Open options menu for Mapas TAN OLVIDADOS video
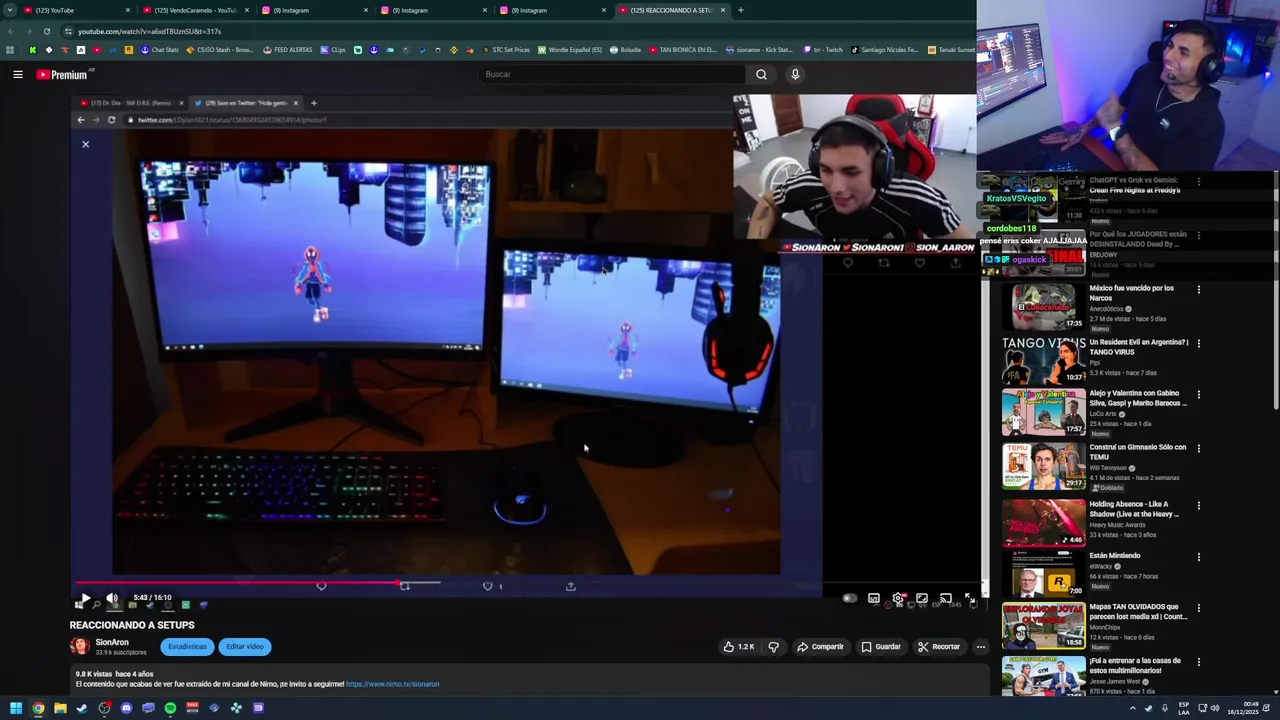 click(1198, 608)
